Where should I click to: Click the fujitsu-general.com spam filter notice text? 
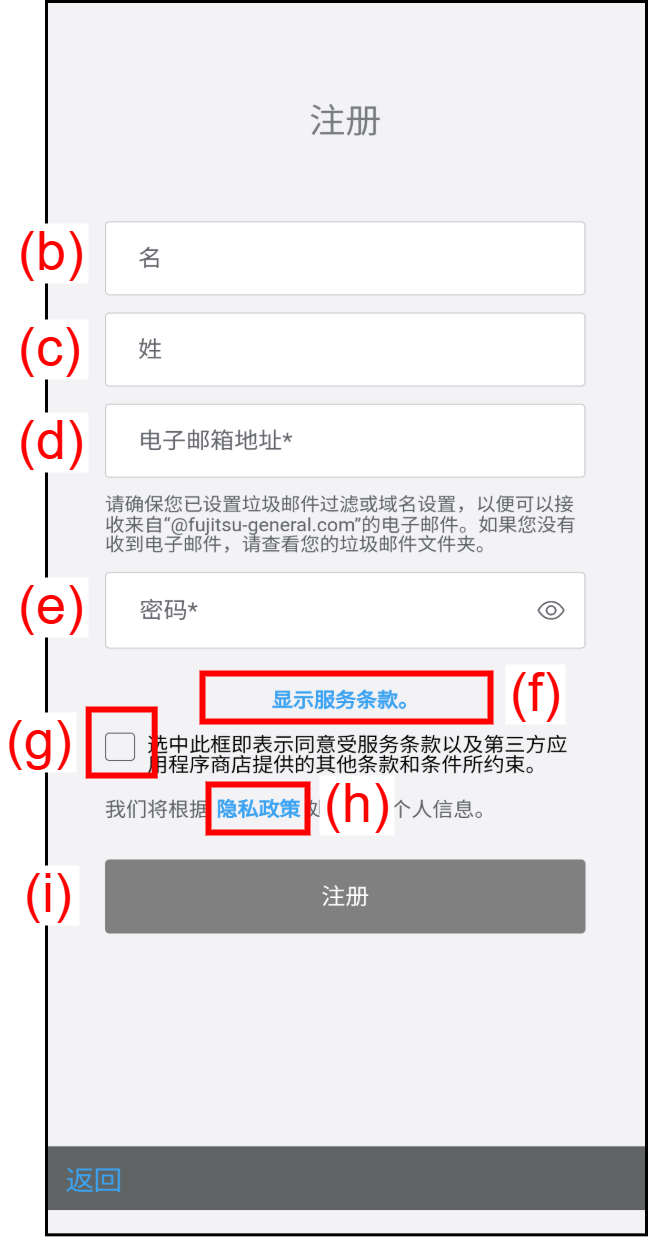point(340,525)
